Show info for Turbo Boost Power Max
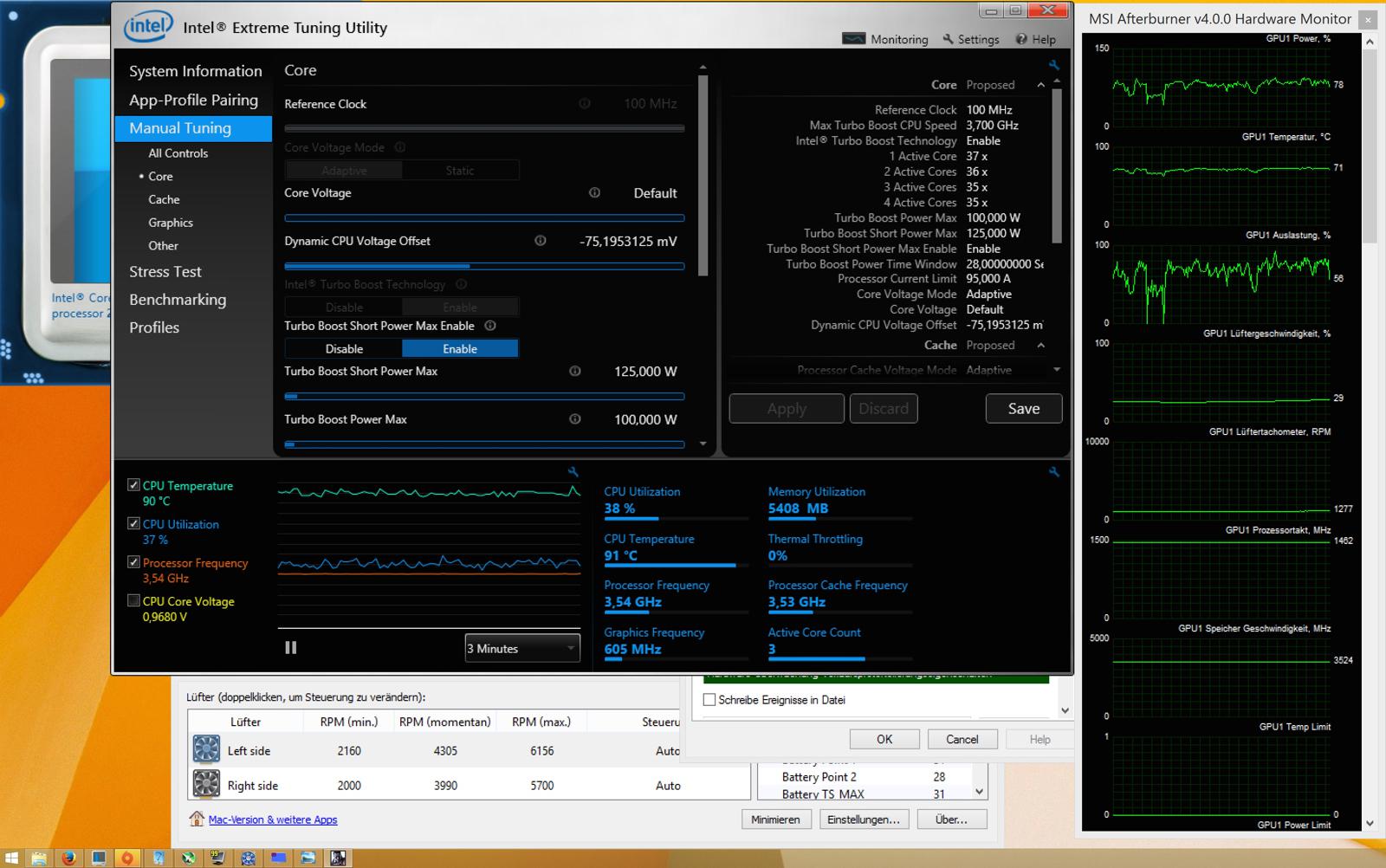This screenshot has width=1386, height=868. (x=574, y=418)
